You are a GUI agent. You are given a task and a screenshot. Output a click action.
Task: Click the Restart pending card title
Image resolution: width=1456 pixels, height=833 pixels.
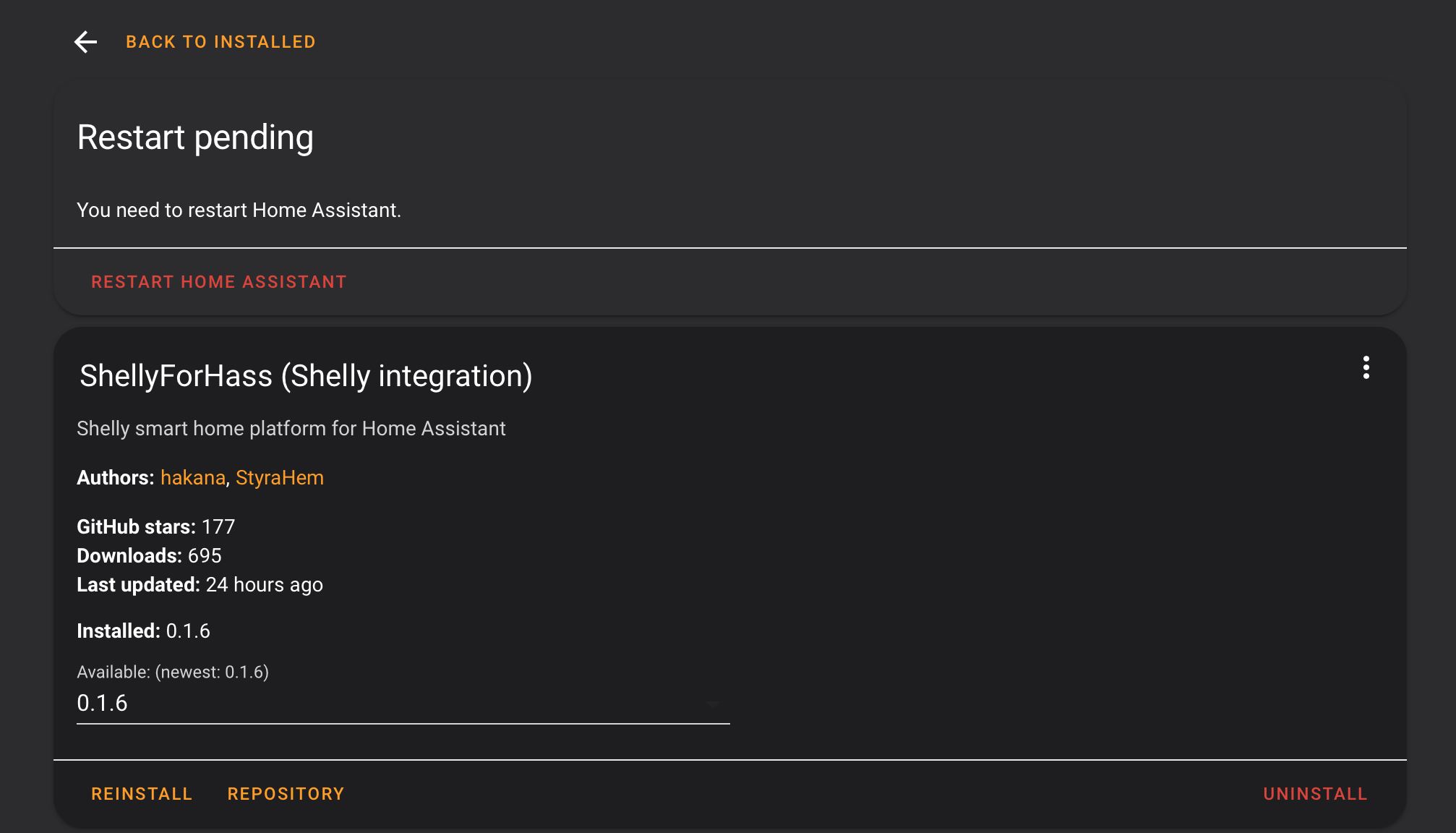click(x=195, y=137)
